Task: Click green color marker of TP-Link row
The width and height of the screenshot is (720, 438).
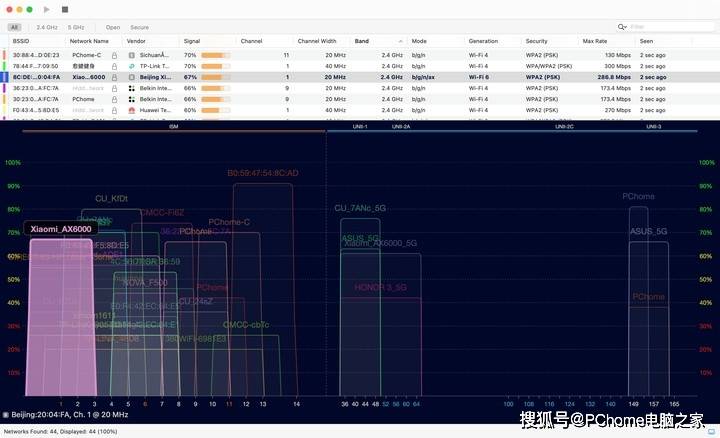Action: [x=4, y=66]
